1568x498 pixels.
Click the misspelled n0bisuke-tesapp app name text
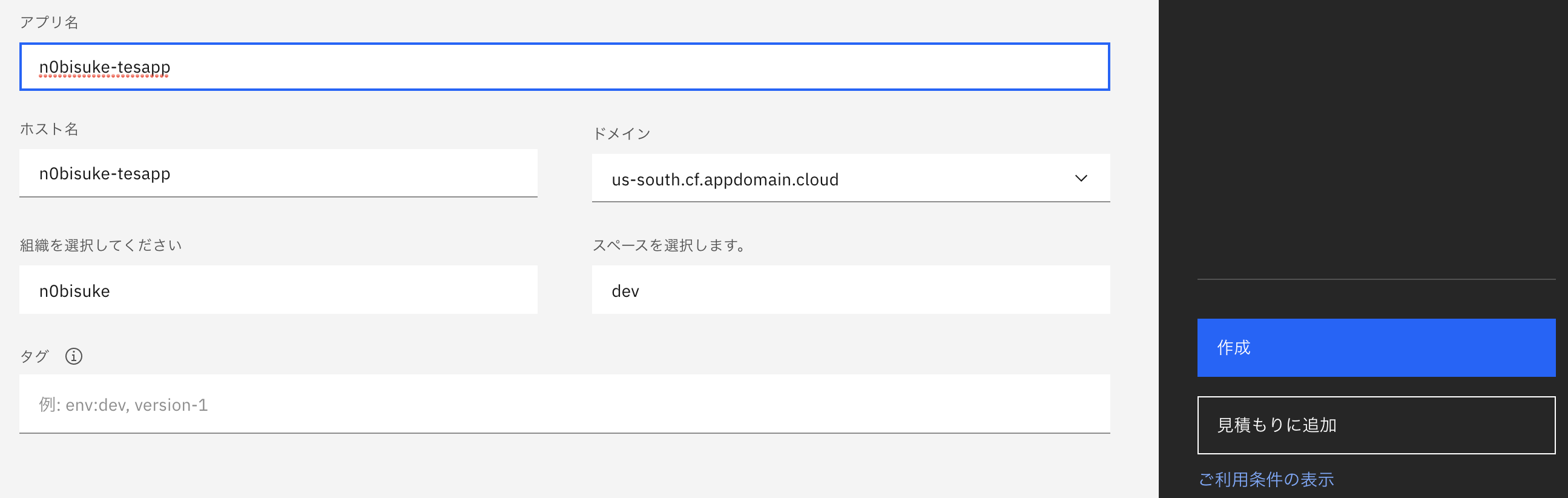tap(104, 67)
